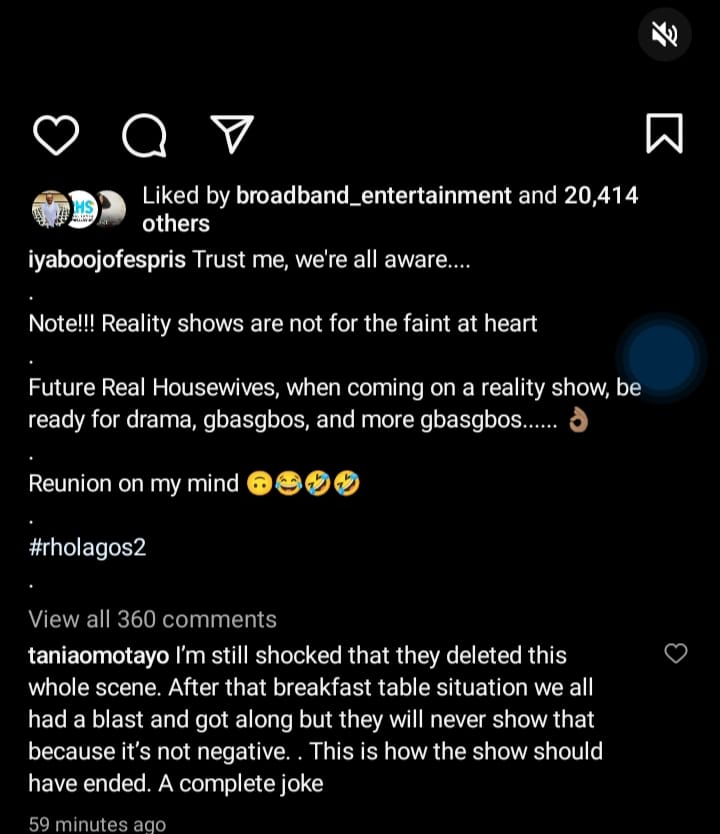Screen dimensions: 720x834
Task: Tap the third liker avatar on the right
Action: pyautogui.click(x=111, y=207)
